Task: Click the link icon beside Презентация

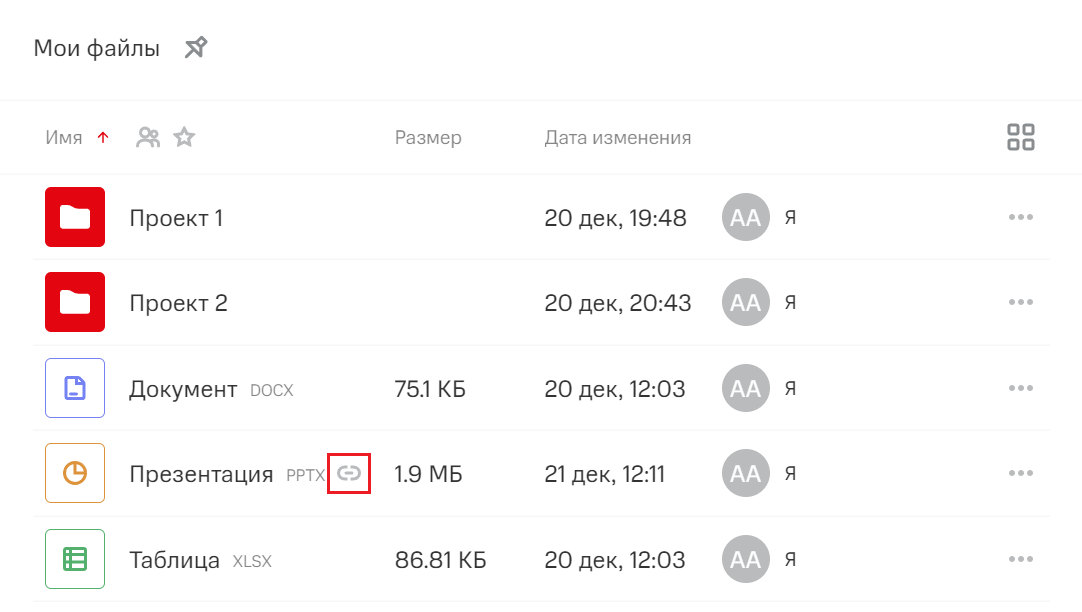Action: (348, 473)
